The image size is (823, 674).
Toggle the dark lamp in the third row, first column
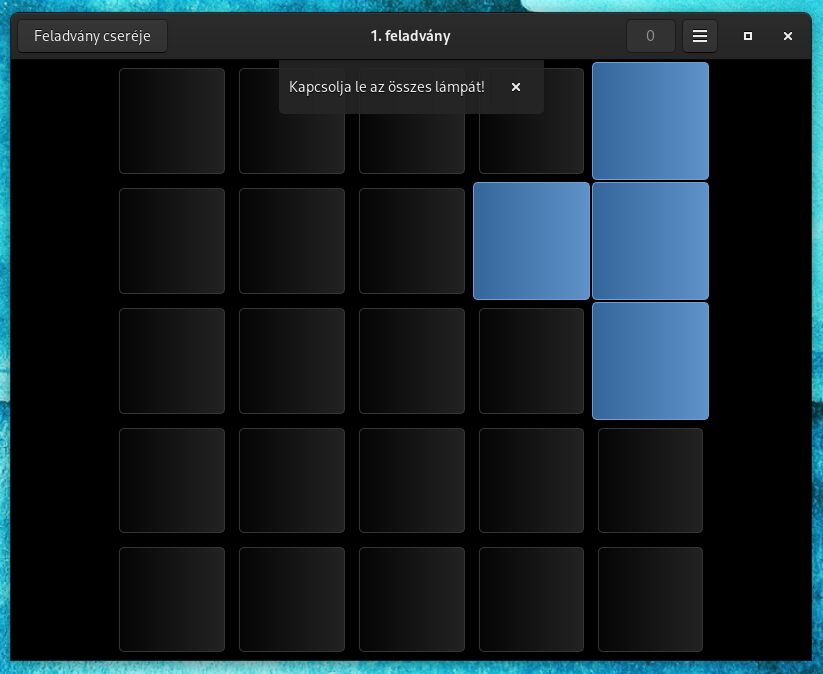172,361
